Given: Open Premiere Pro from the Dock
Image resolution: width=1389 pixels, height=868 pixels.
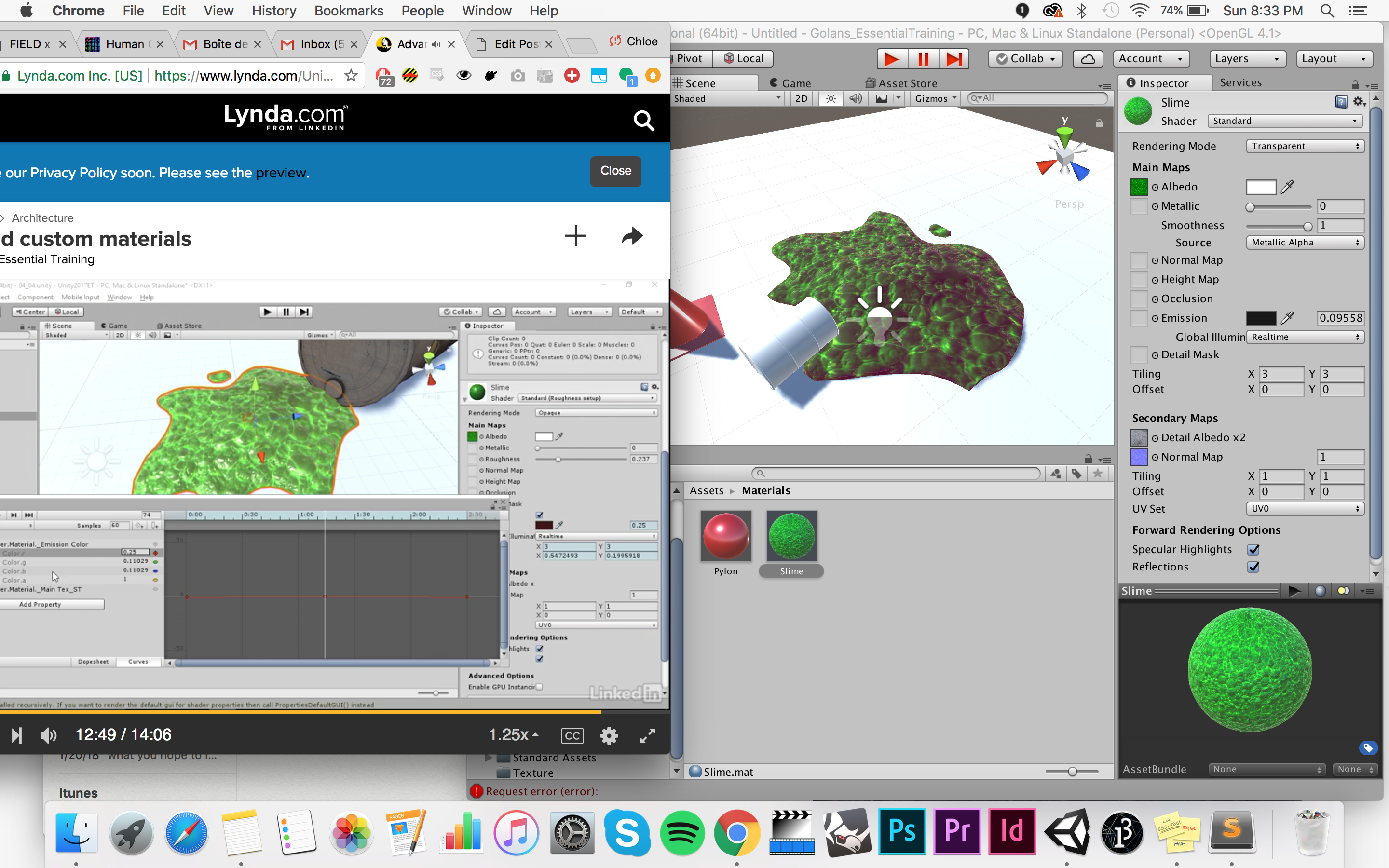Looking at the screenshot, I should pyautogui.click(x=957, y=831).
